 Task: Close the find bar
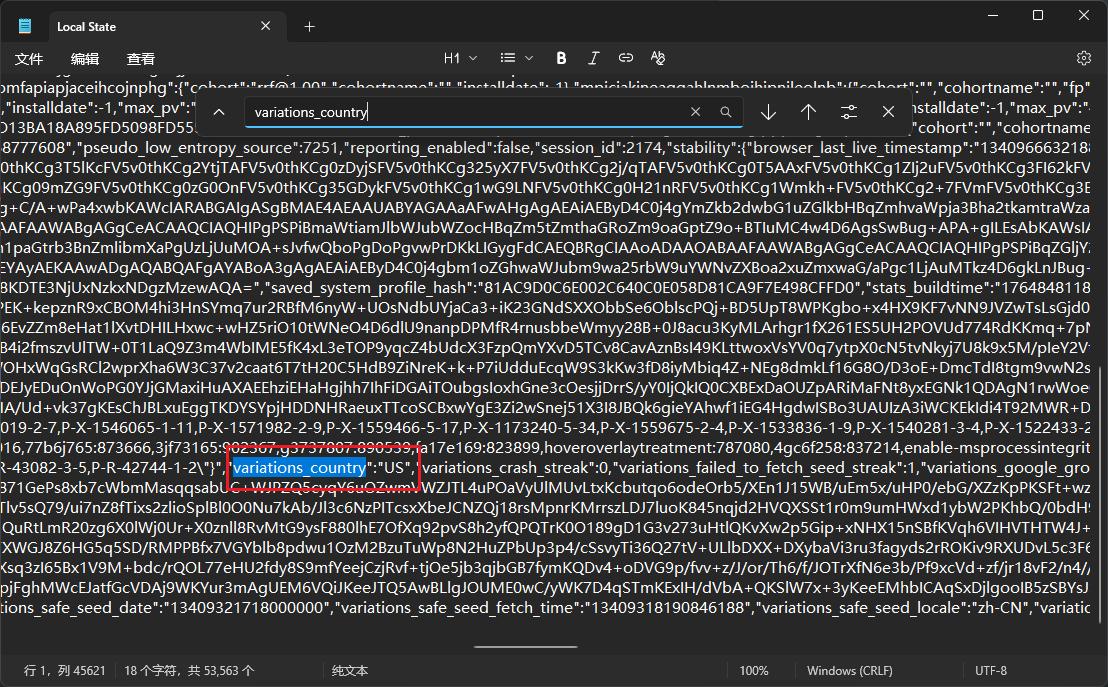[x=888, y=112]
